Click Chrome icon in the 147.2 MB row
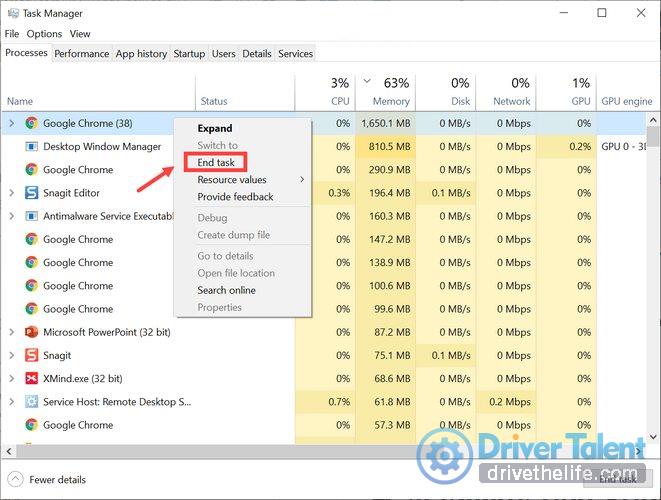 31,239
